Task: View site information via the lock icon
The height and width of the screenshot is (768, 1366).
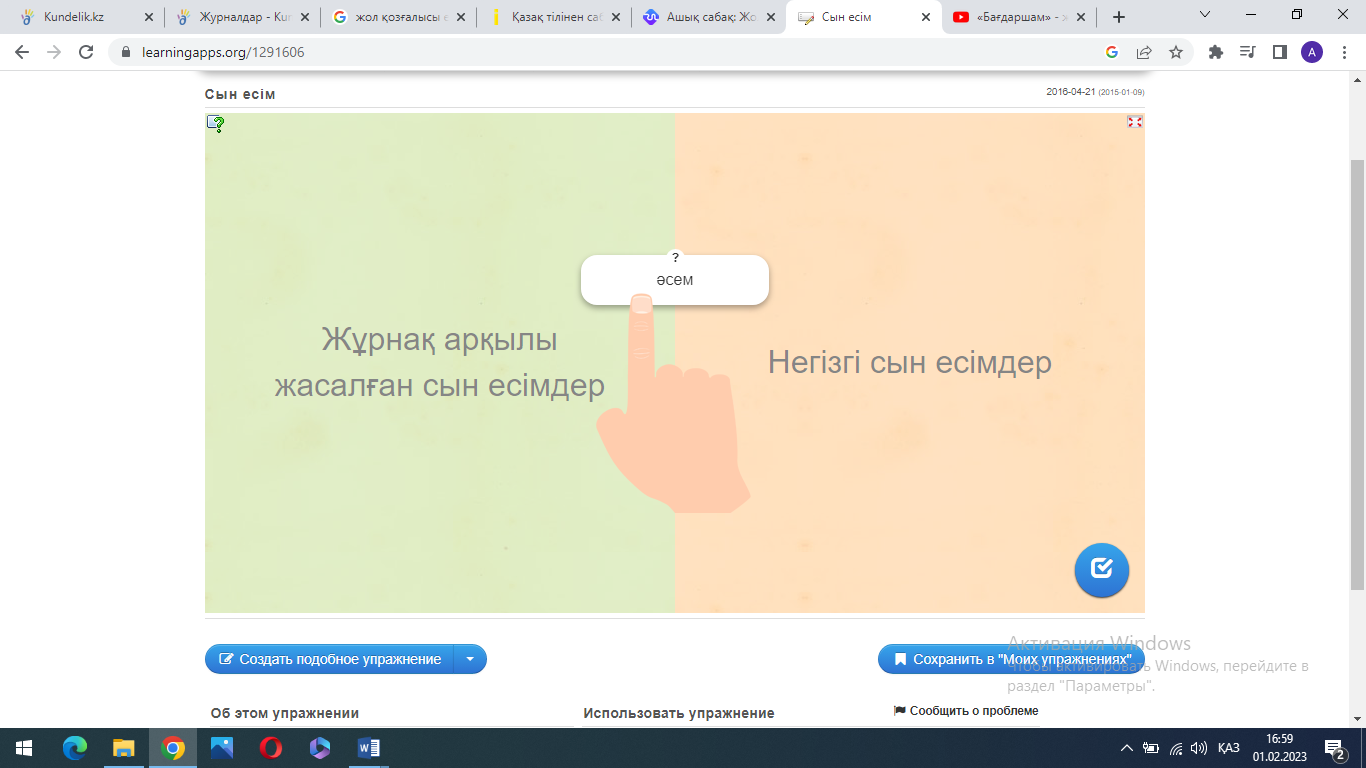Action: 126,52
